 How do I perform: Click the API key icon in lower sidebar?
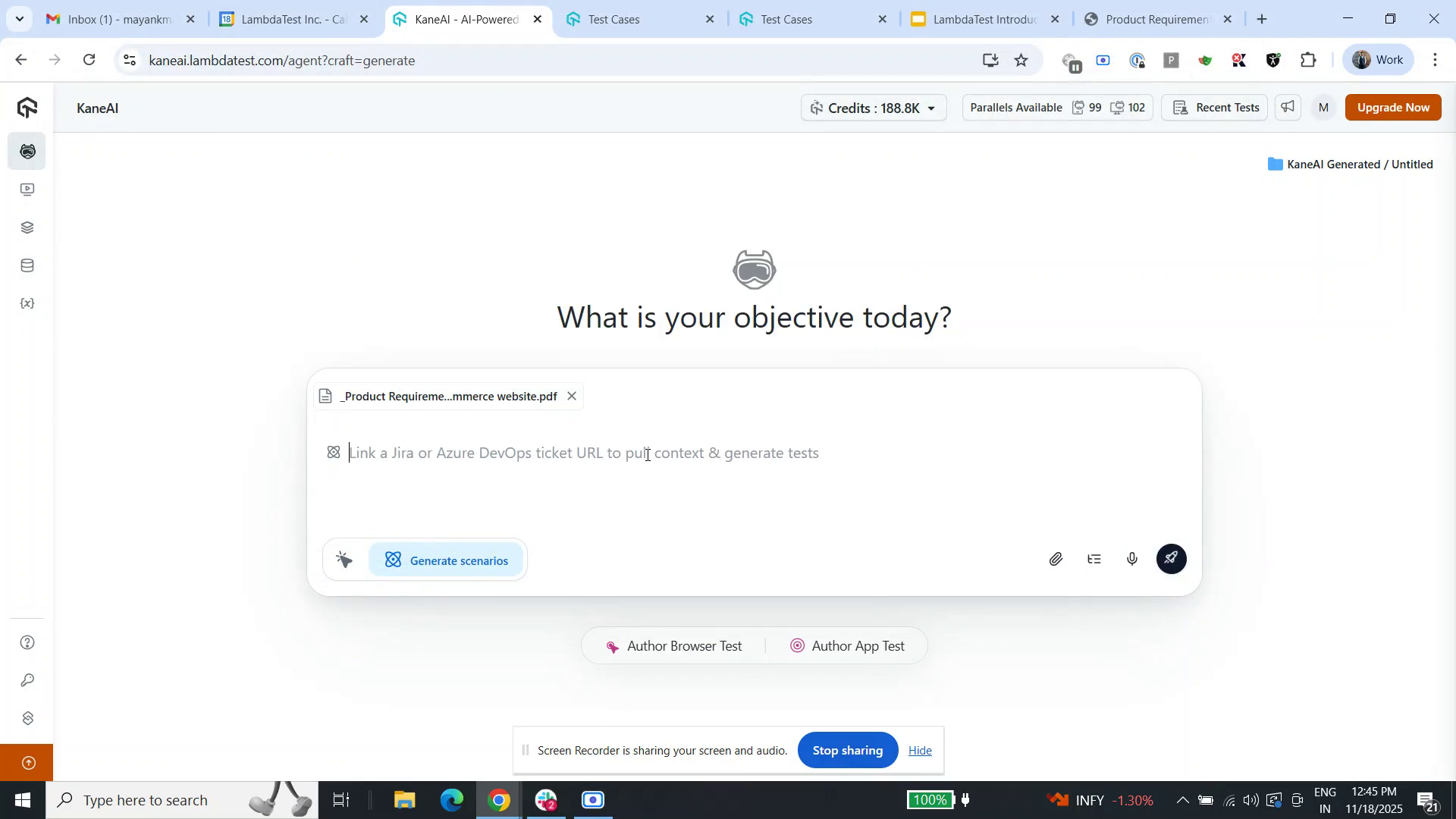pyautogui.click(x=27, y=680)
